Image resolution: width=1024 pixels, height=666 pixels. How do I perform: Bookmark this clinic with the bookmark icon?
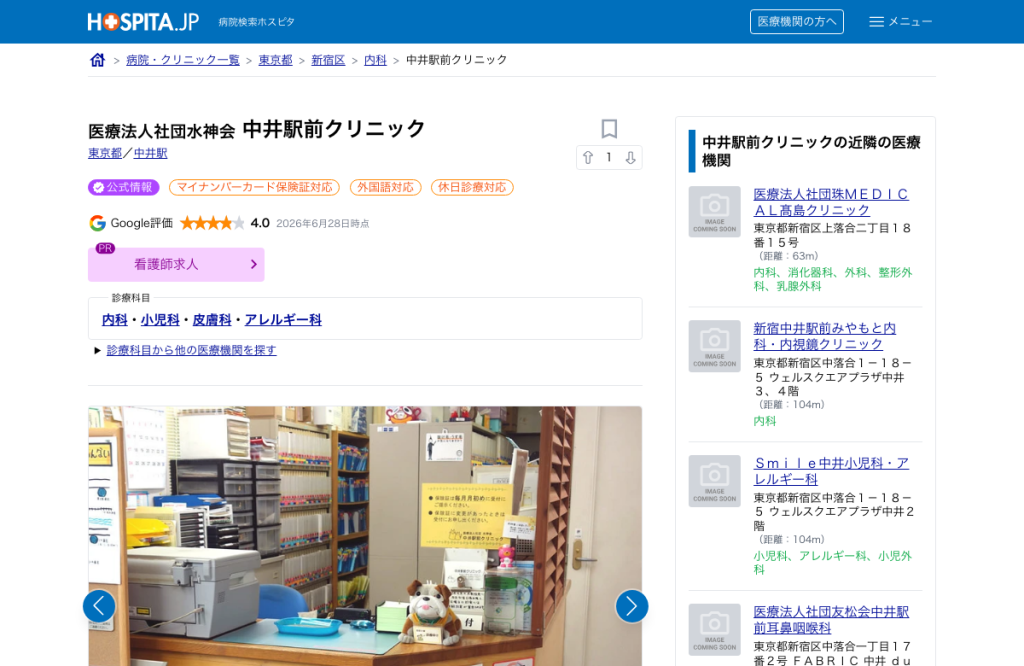609,129
